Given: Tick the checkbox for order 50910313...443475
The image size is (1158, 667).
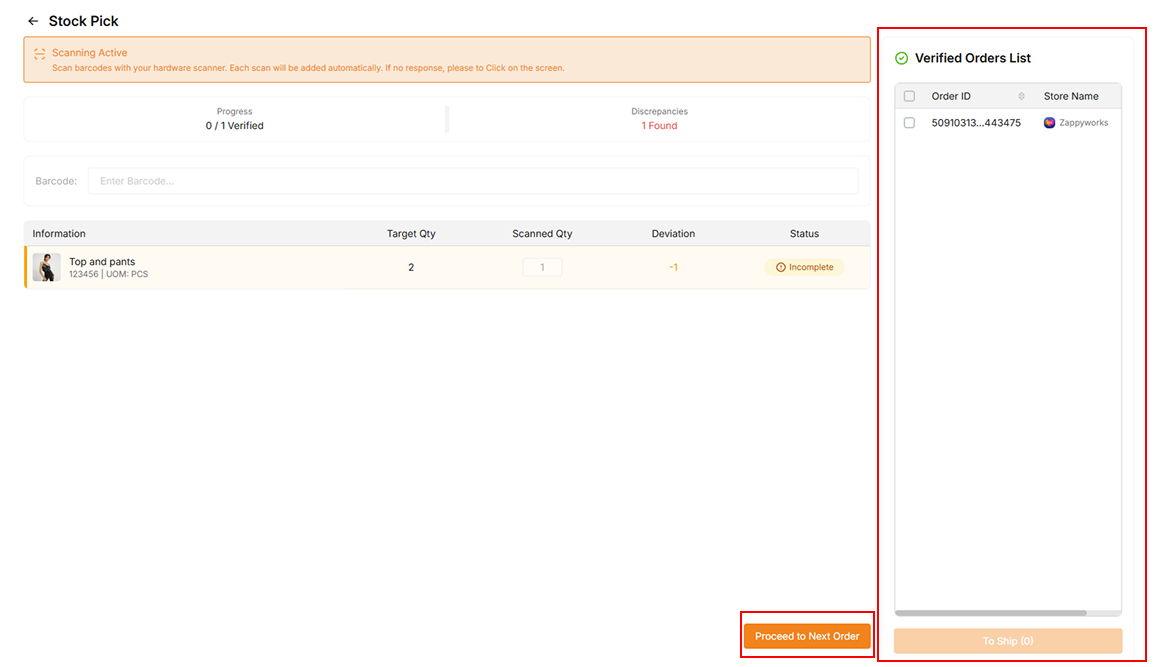Looking at the screenshot, I should click(909, 123).
